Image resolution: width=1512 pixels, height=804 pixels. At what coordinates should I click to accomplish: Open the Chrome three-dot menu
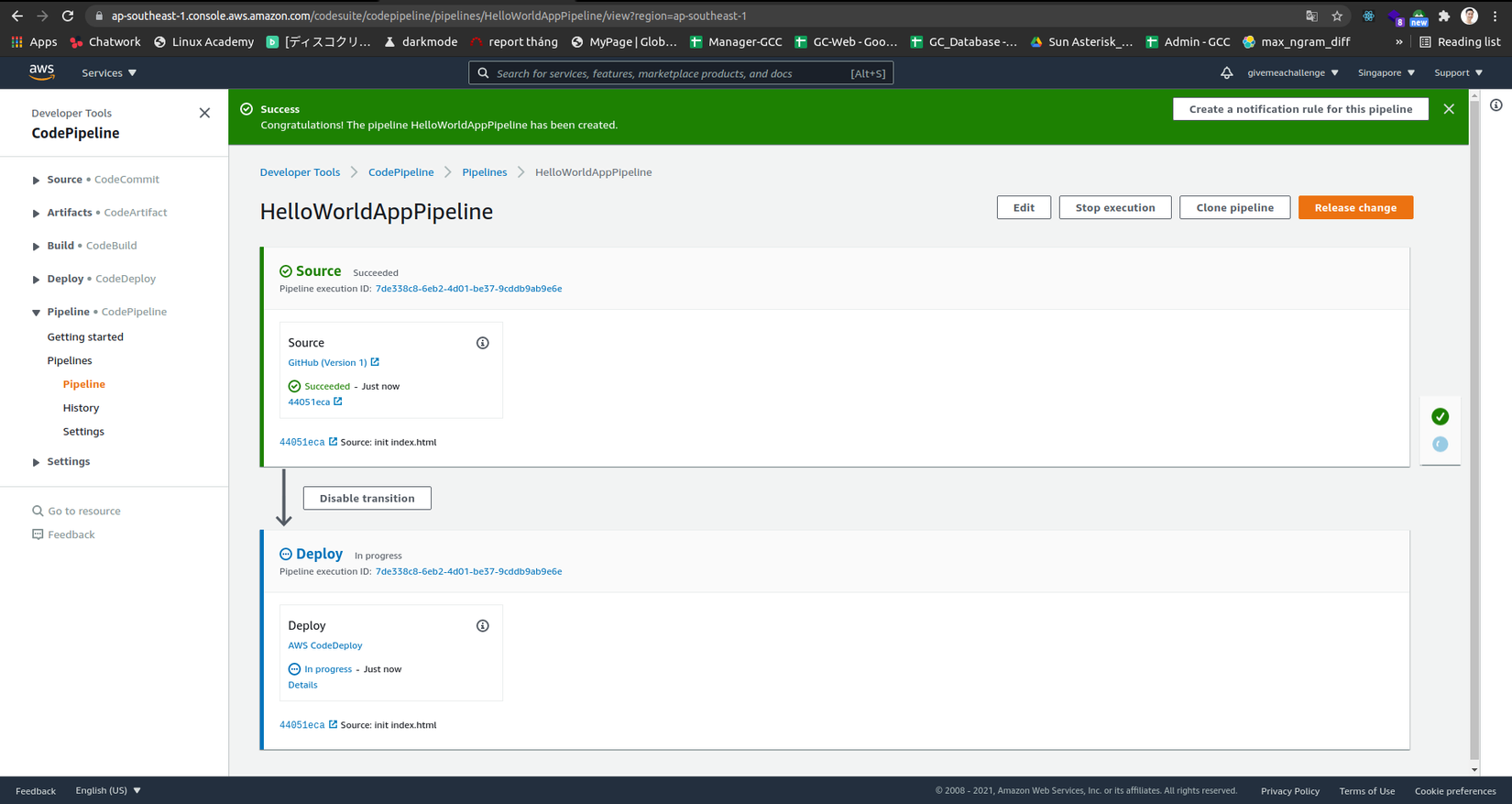coord(1496,16)
